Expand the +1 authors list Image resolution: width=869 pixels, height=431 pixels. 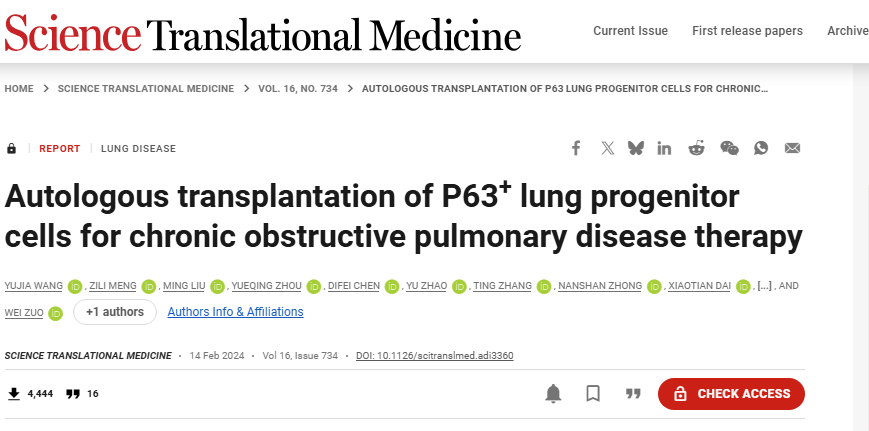pos(115,312)
